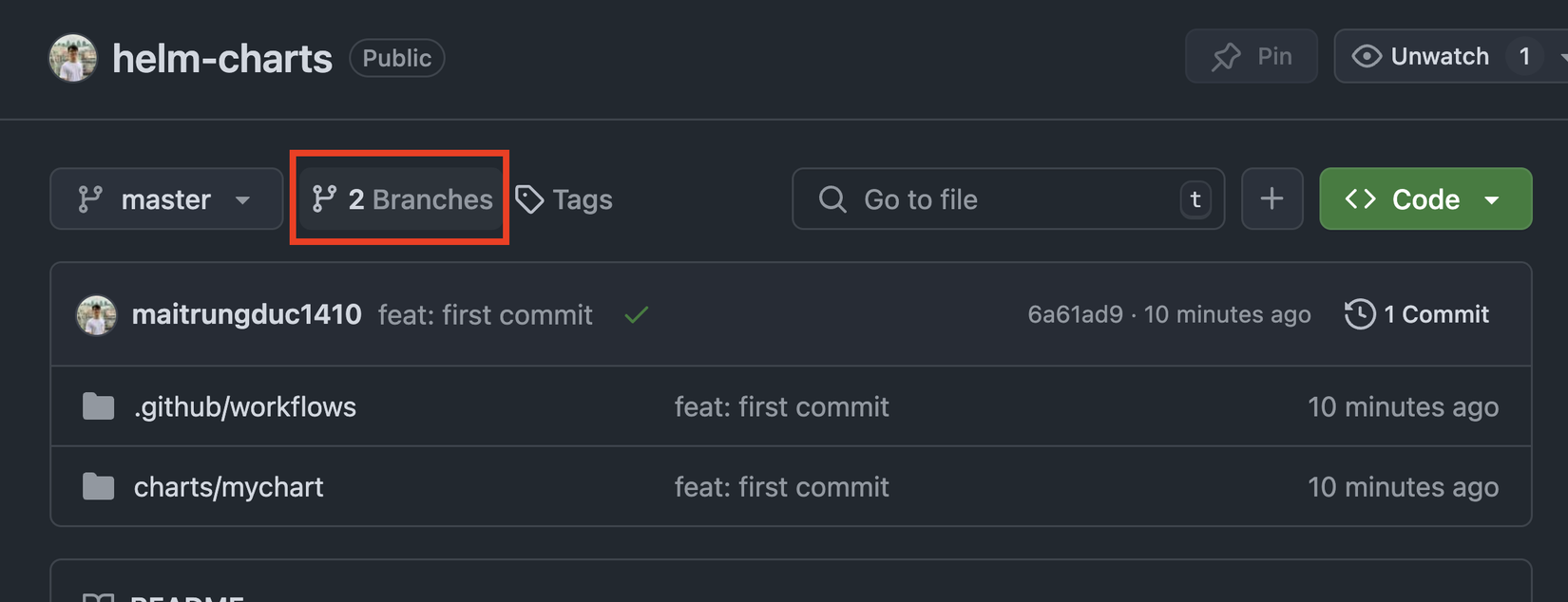View the 2 Branches list
The image size is (1568, 602).
pos(402,199)
